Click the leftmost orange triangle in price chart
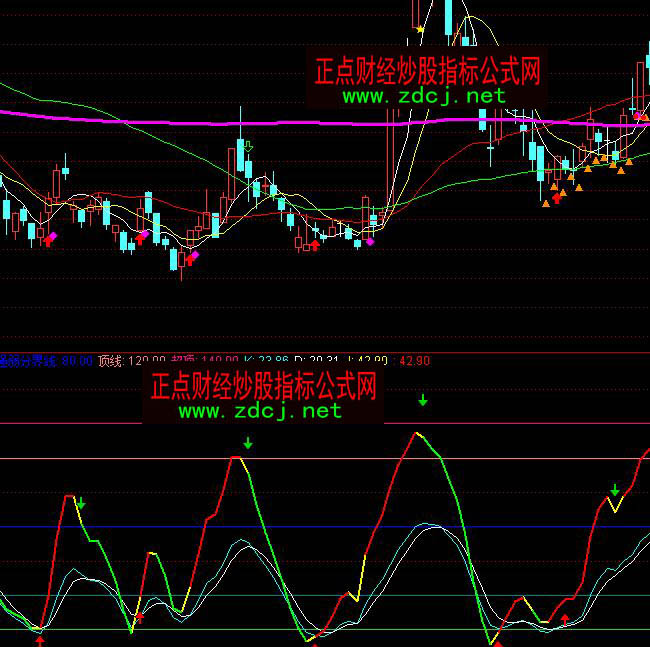This screenshot has width=650, height=647. pos(545,203)
